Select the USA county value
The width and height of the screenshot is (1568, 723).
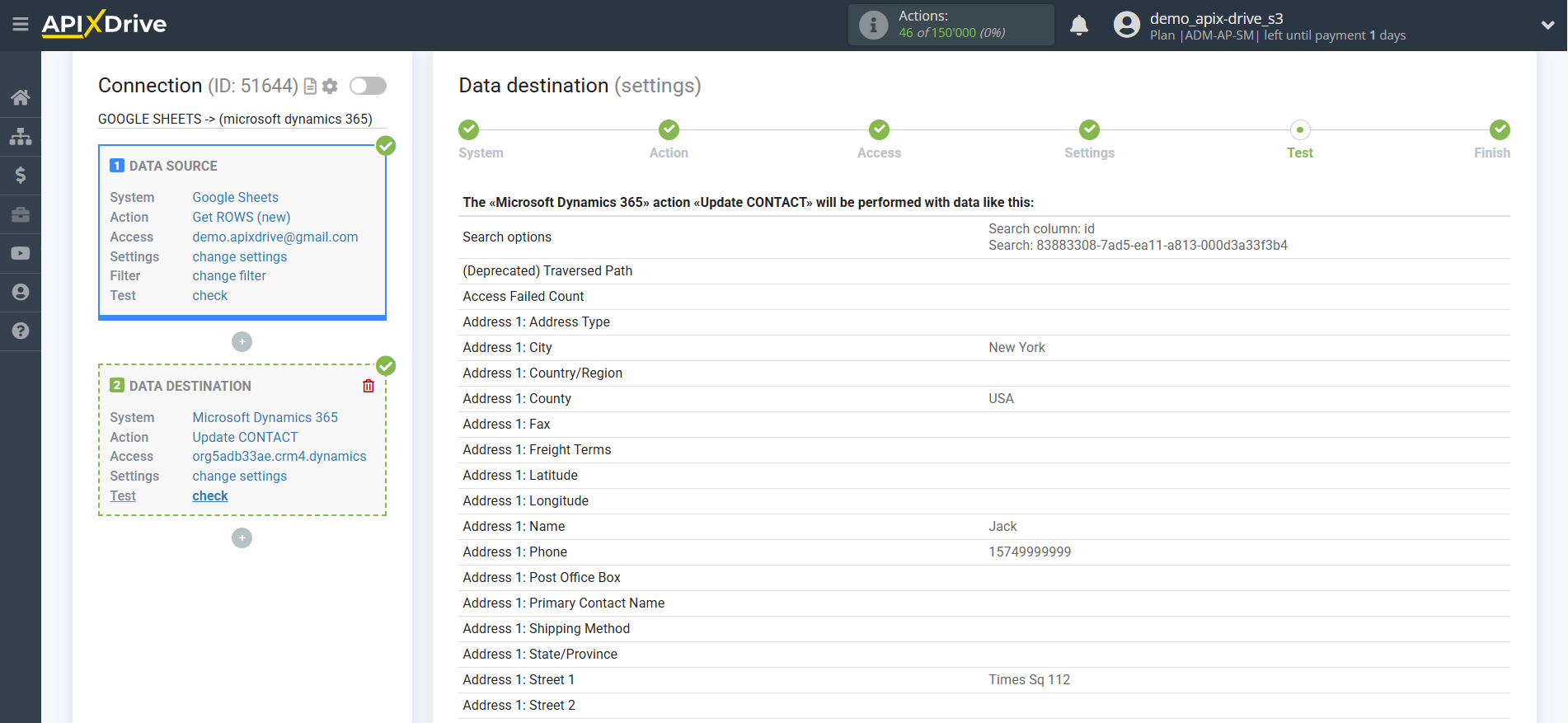[1002, 398]
